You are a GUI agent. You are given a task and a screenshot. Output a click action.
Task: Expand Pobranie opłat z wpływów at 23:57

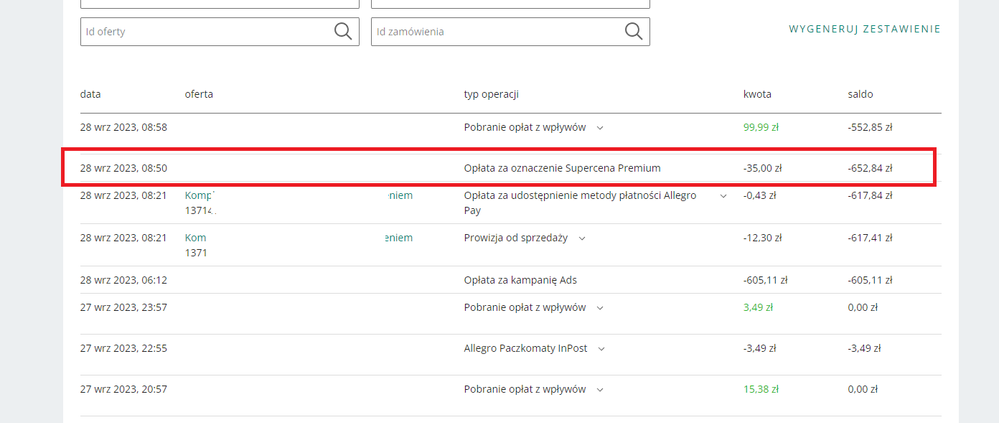[600, 307]
